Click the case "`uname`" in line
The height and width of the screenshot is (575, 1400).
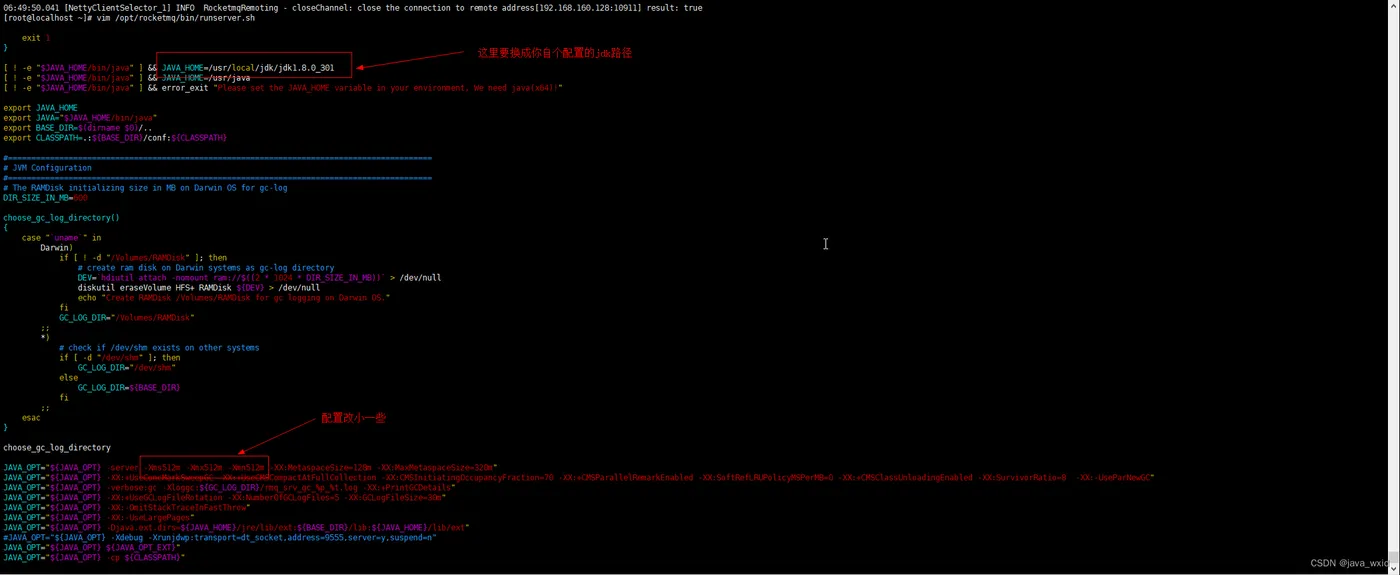pyautogui.click(x=62, y=237)
